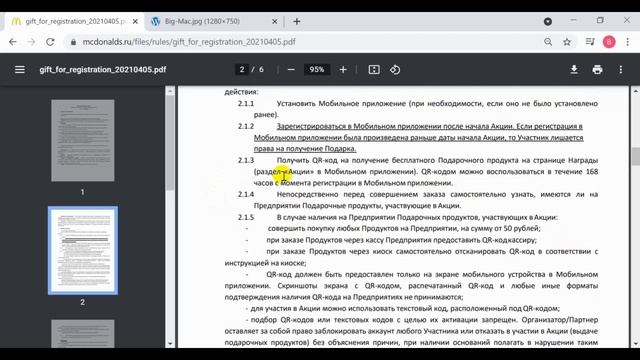
Task: Click document scrollbar down arrow
Action: pyautogui.click(x=635, y=344)
